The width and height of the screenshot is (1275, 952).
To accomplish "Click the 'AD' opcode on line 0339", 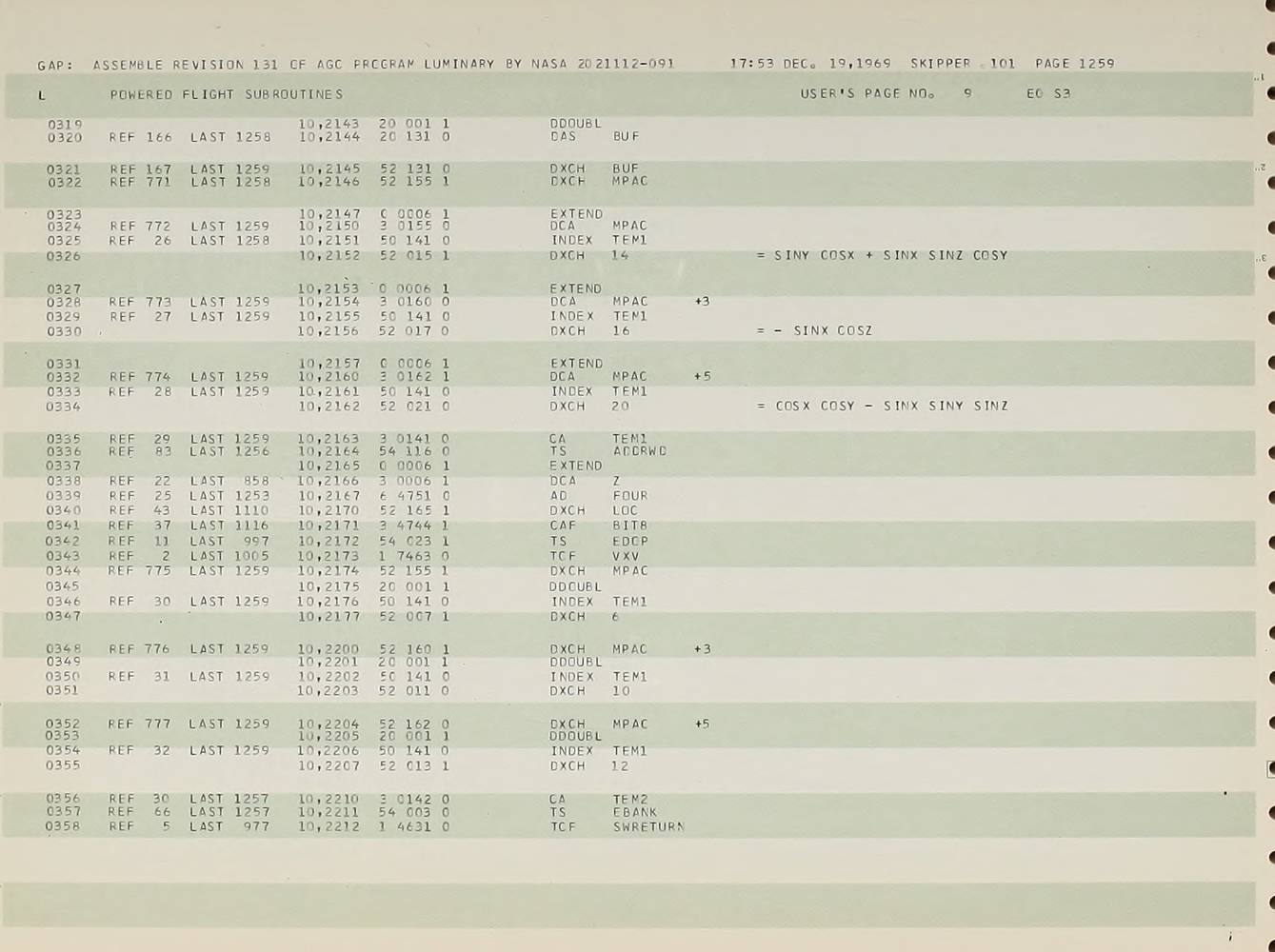I will [x=558, y=496].
